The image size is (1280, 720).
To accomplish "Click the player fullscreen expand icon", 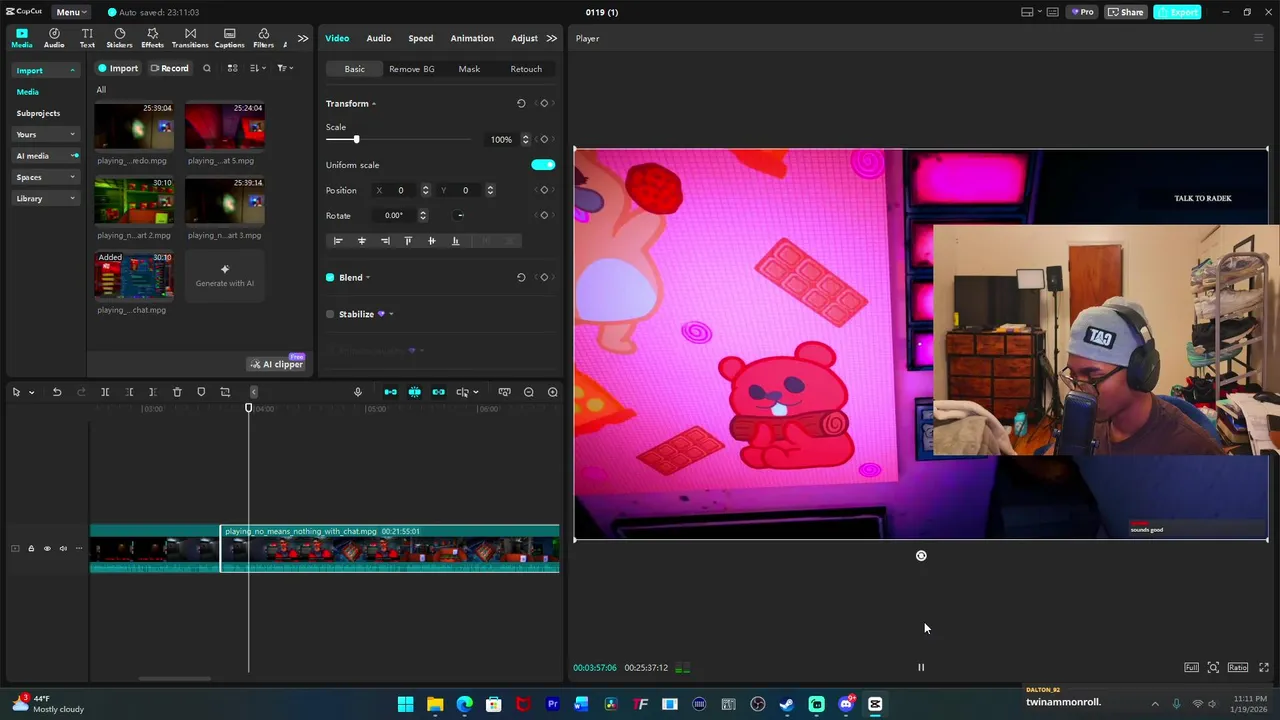I will (x=1264, y=667).
